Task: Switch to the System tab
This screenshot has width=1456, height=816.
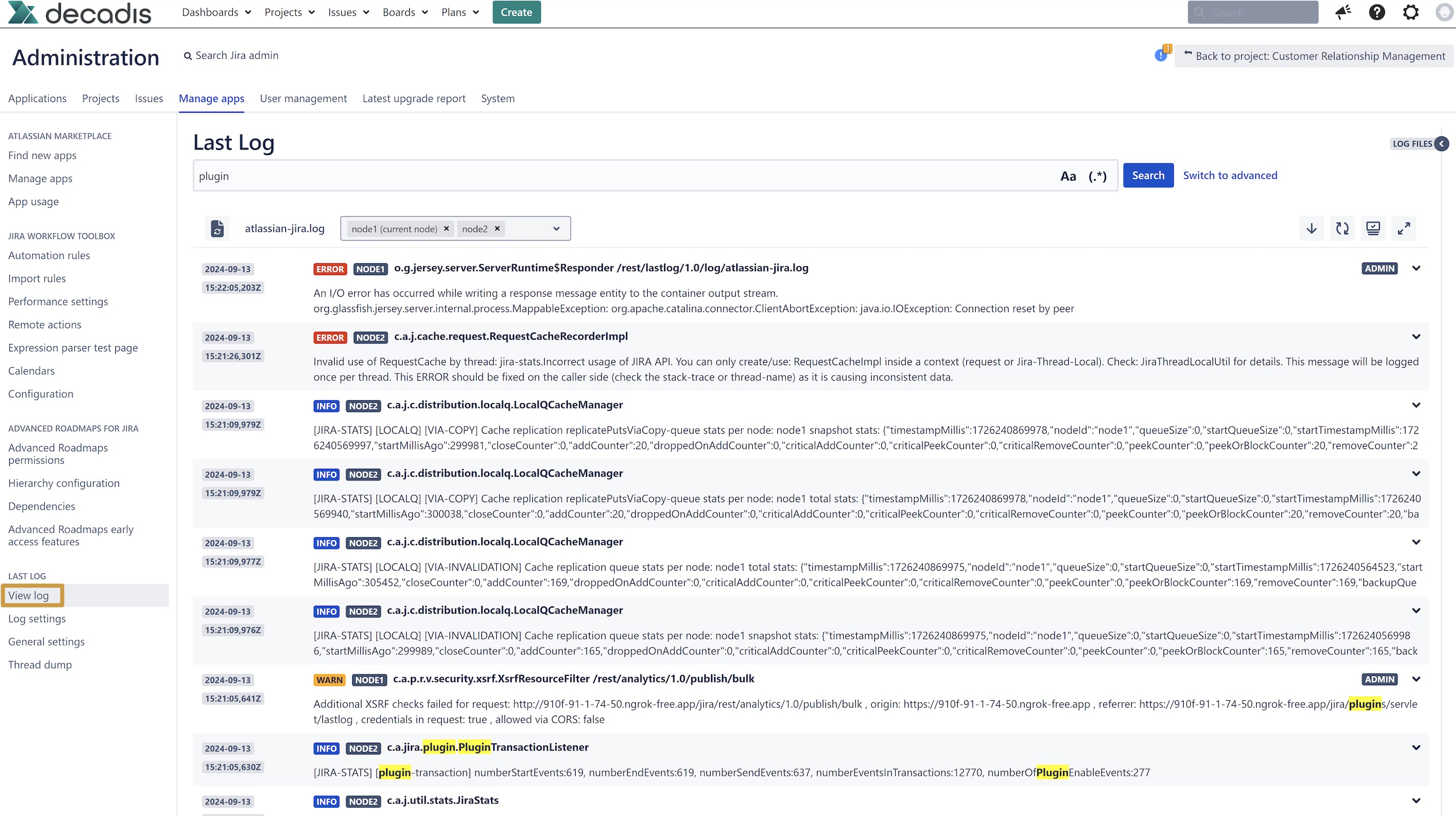Action: [497, 98]
